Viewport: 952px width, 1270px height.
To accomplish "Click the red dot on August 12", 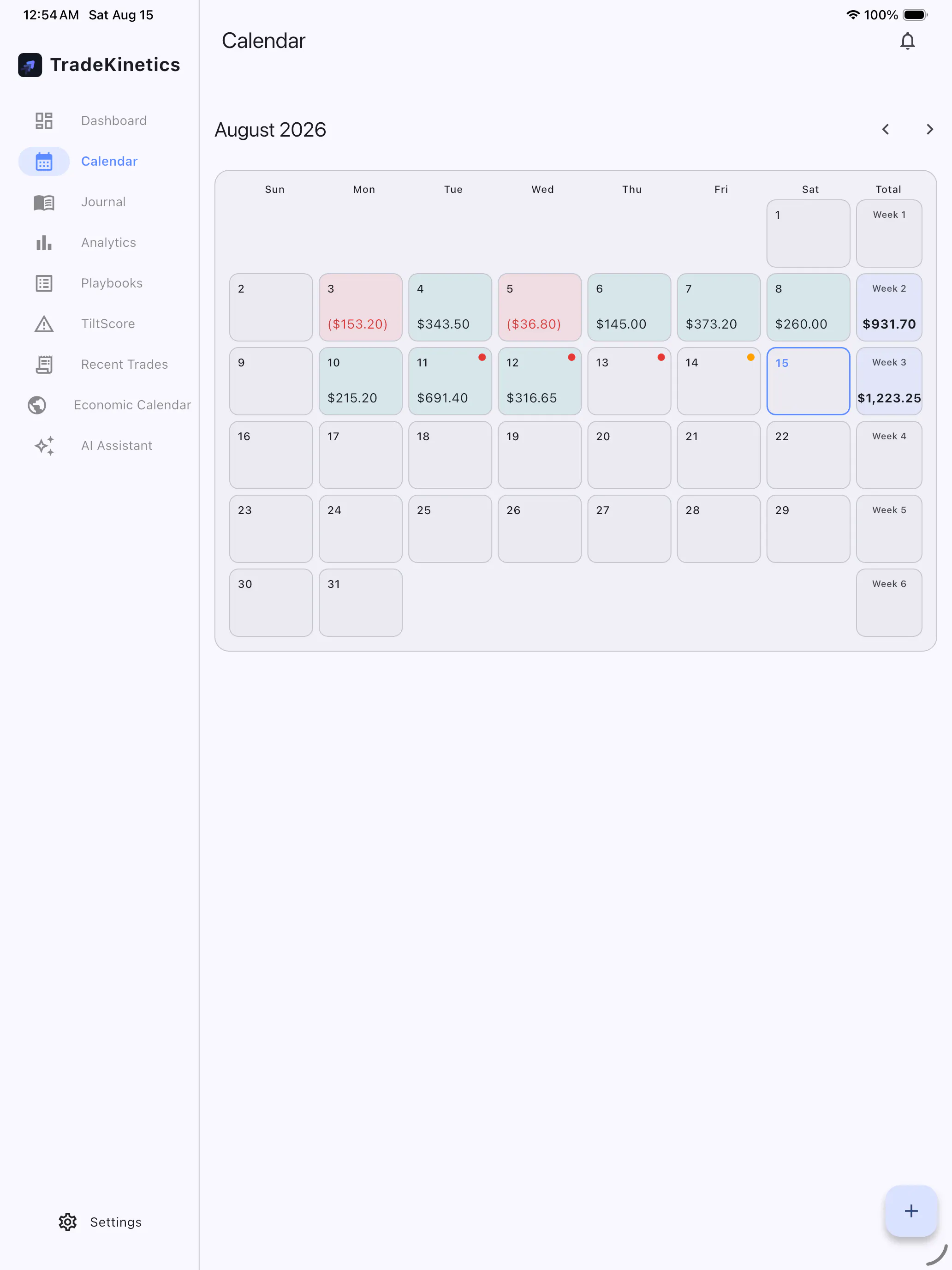I will tap(571, 357).
